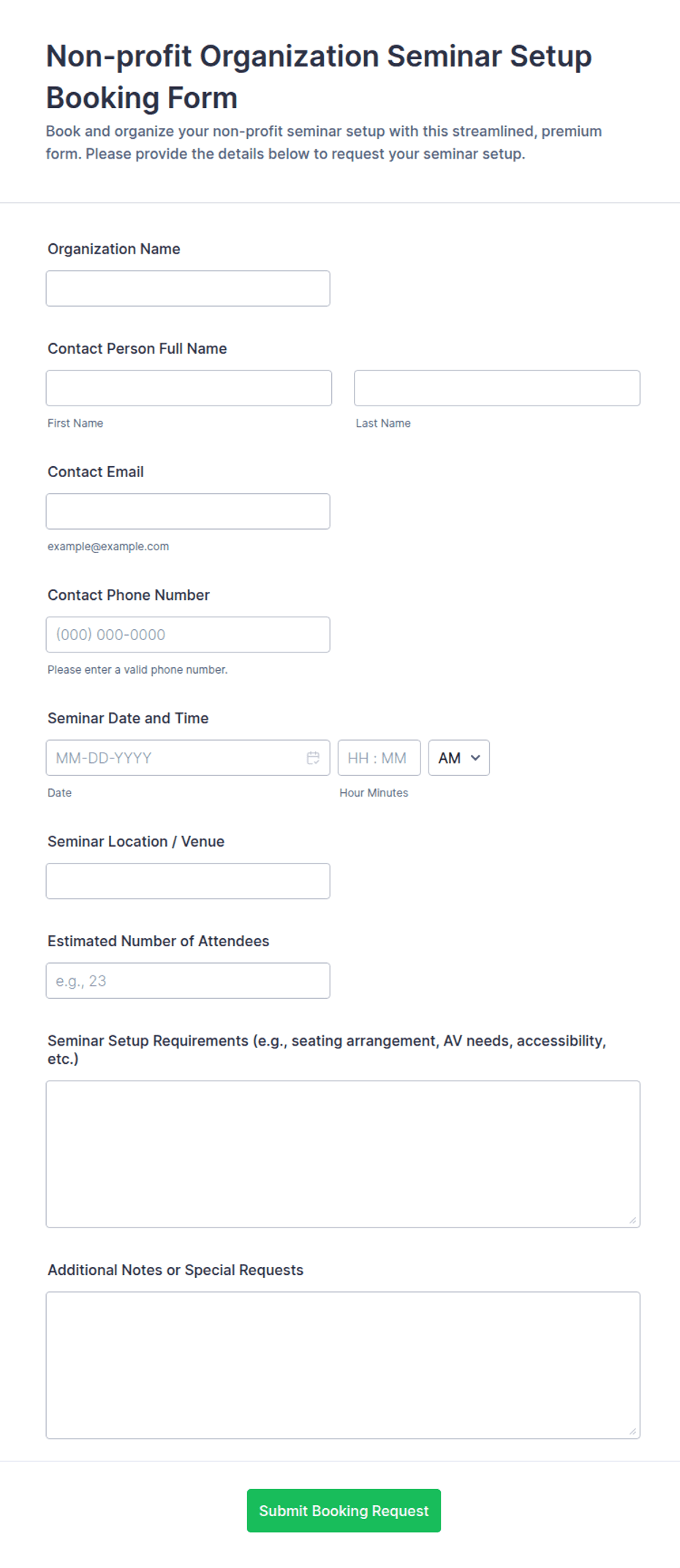The width and height of the screenshot is (680, 1568).
Task: Grab the Setup Requirements textarea resize handle
Action: click(632, 1220)
